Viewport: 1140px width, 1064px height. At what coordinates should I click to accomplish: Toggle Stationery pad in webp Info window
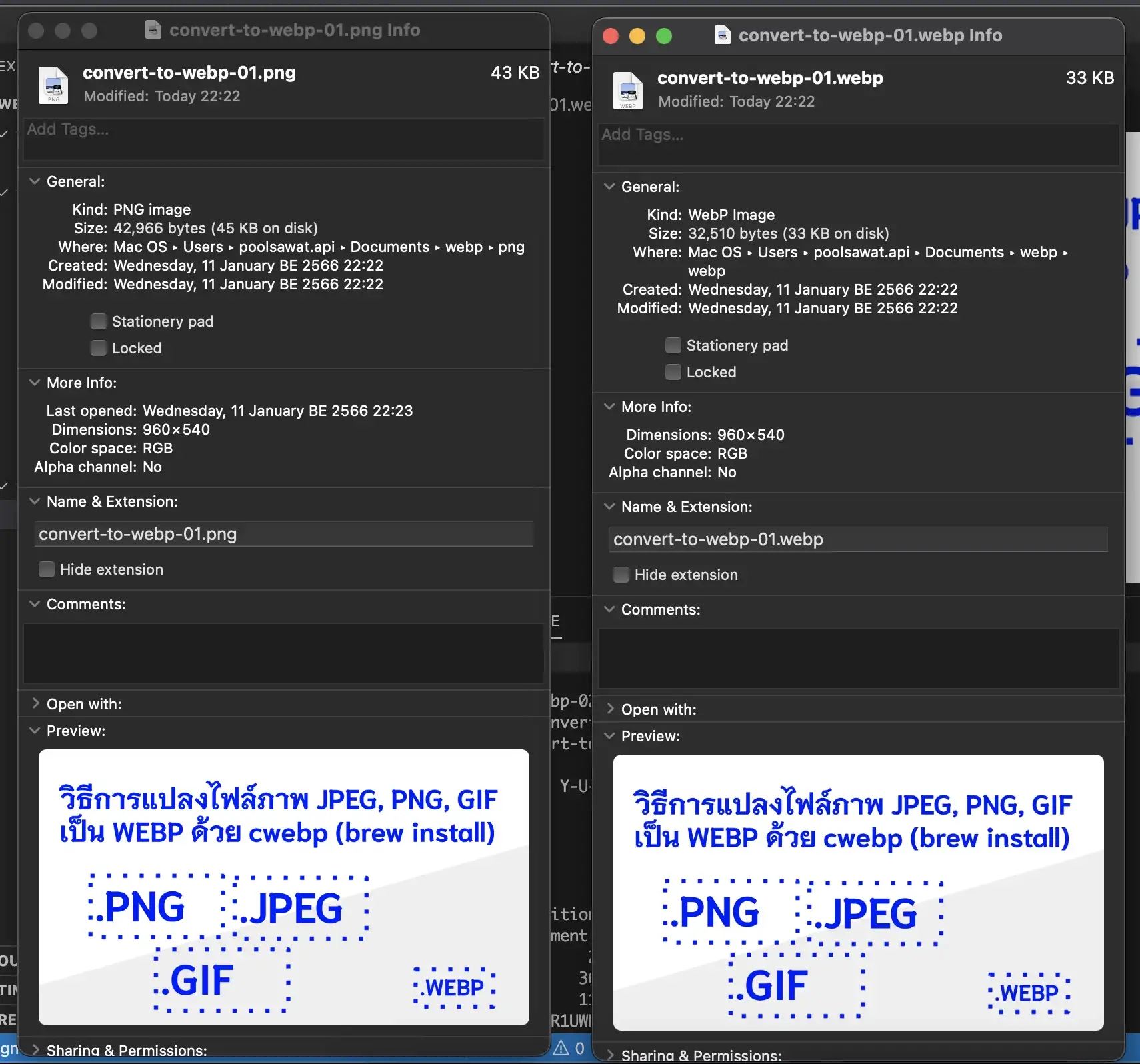click(x=673, y=345)
